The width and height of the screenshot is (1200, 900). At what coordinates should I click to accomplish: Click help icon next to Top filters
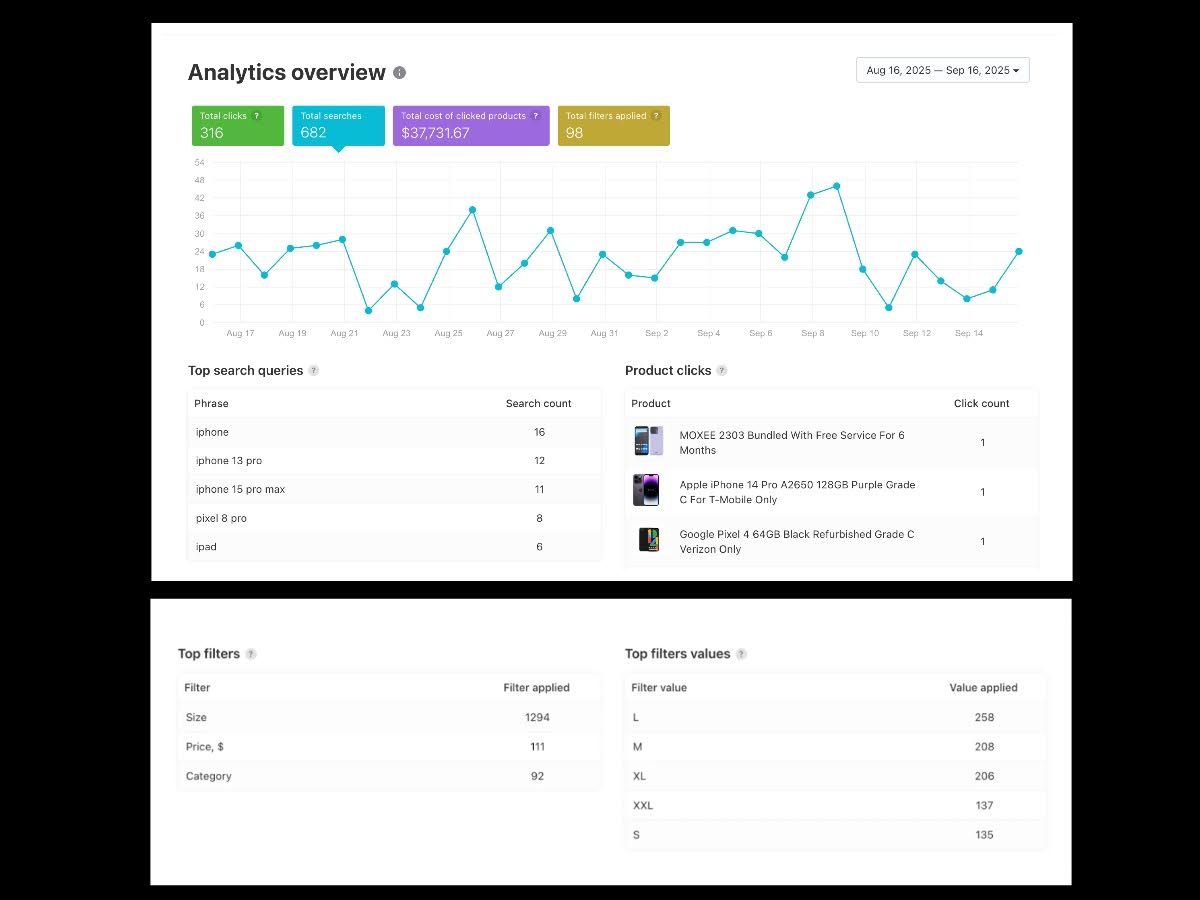click(x=251, y=654)
